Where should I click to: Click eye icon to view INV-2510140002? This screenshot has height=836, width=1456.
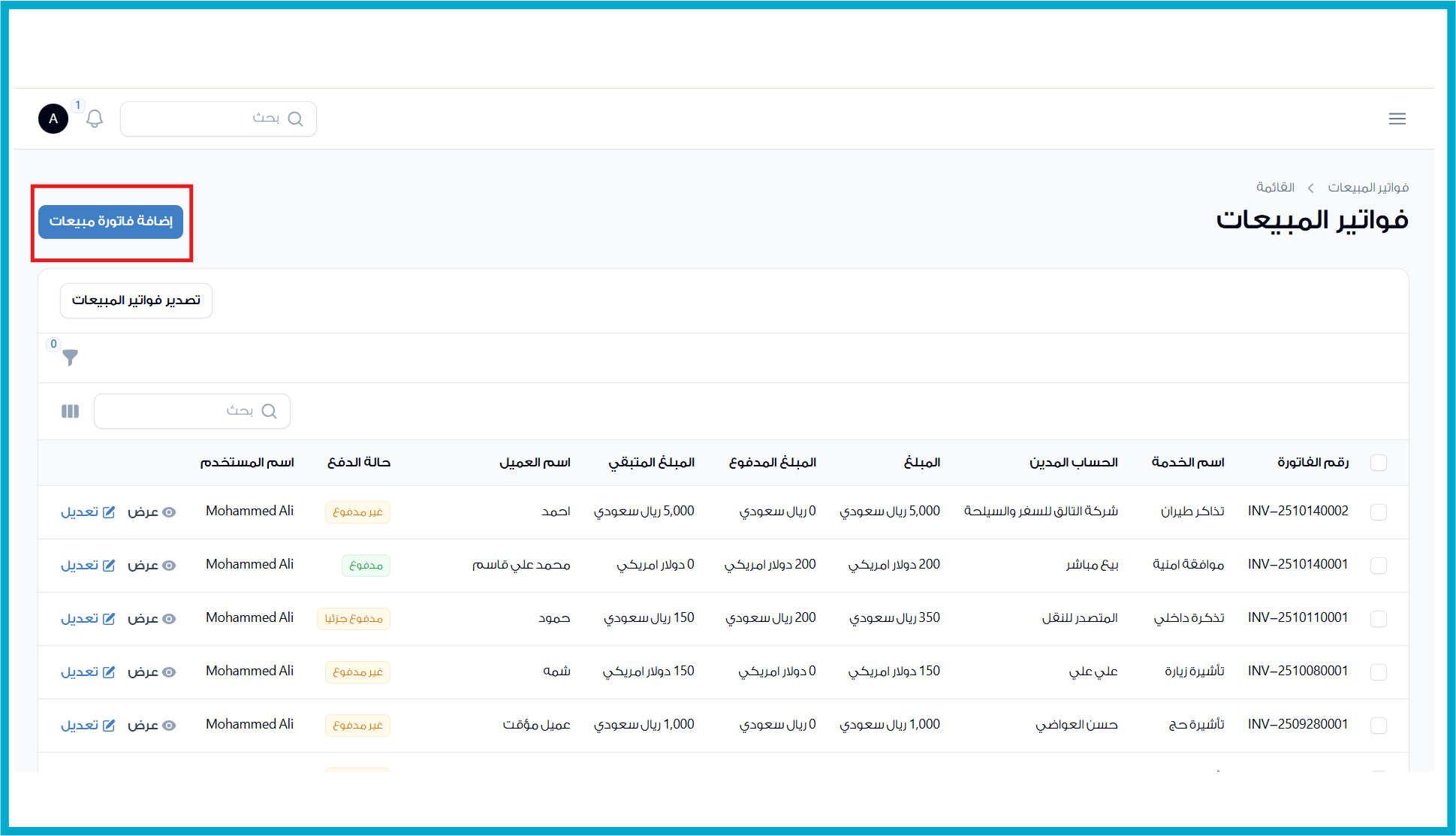169,512
